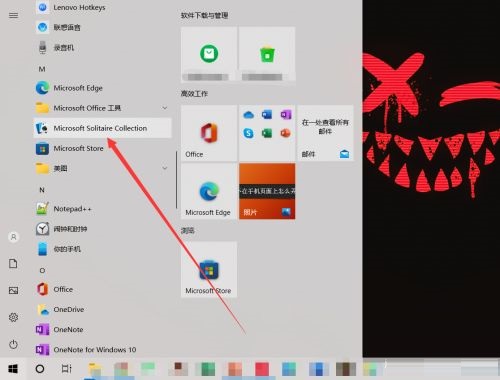Screen dimensions: 500x380
Task: Open OneNote from the app list
Action: pyautogui.click(x=102, y=330)
